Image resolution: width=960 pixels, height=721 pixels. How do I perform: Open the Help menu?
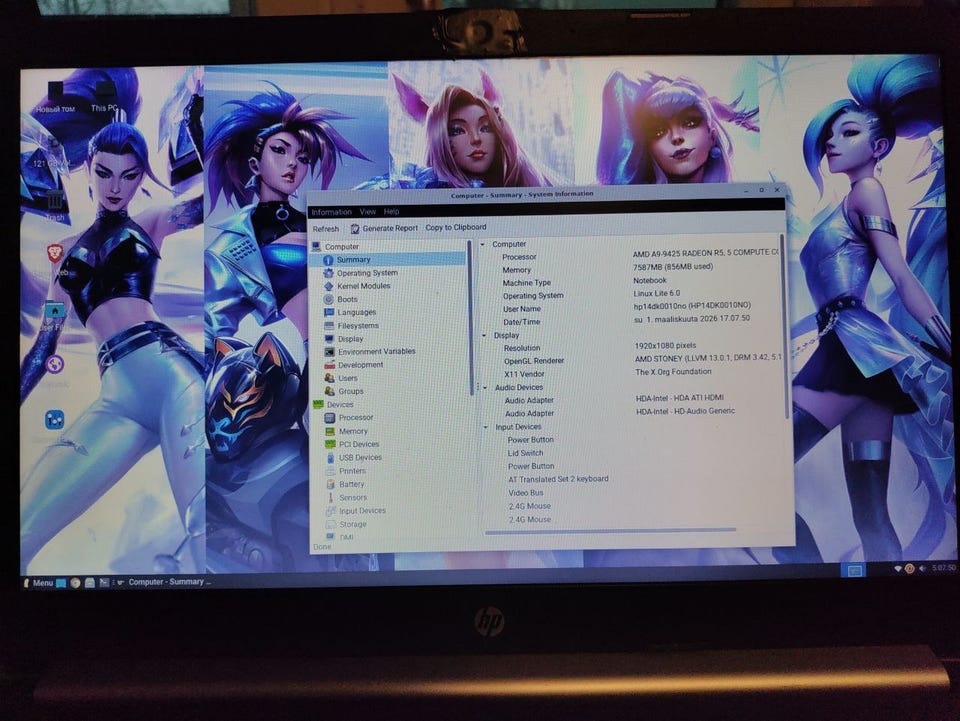tap(391, 212)
